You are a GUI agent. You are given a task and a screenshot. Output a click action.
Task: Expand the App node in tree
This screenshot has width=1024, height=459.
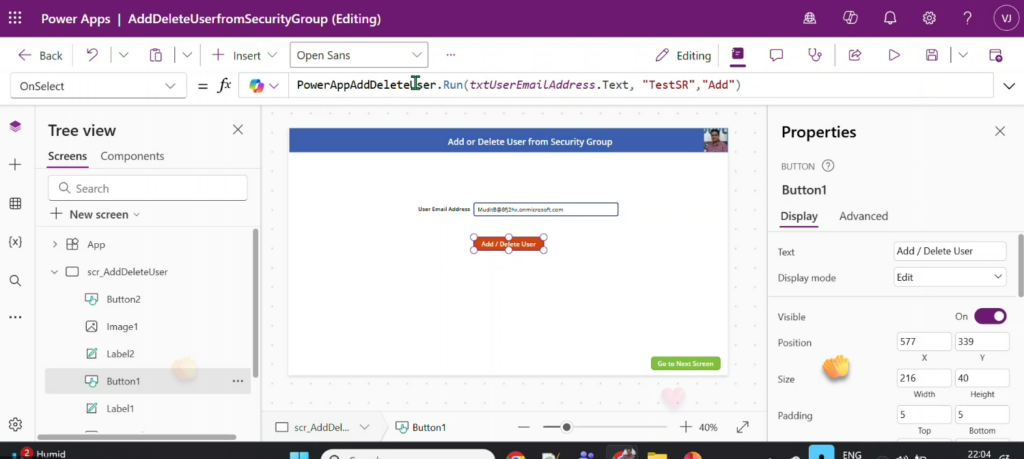[55, 244]
